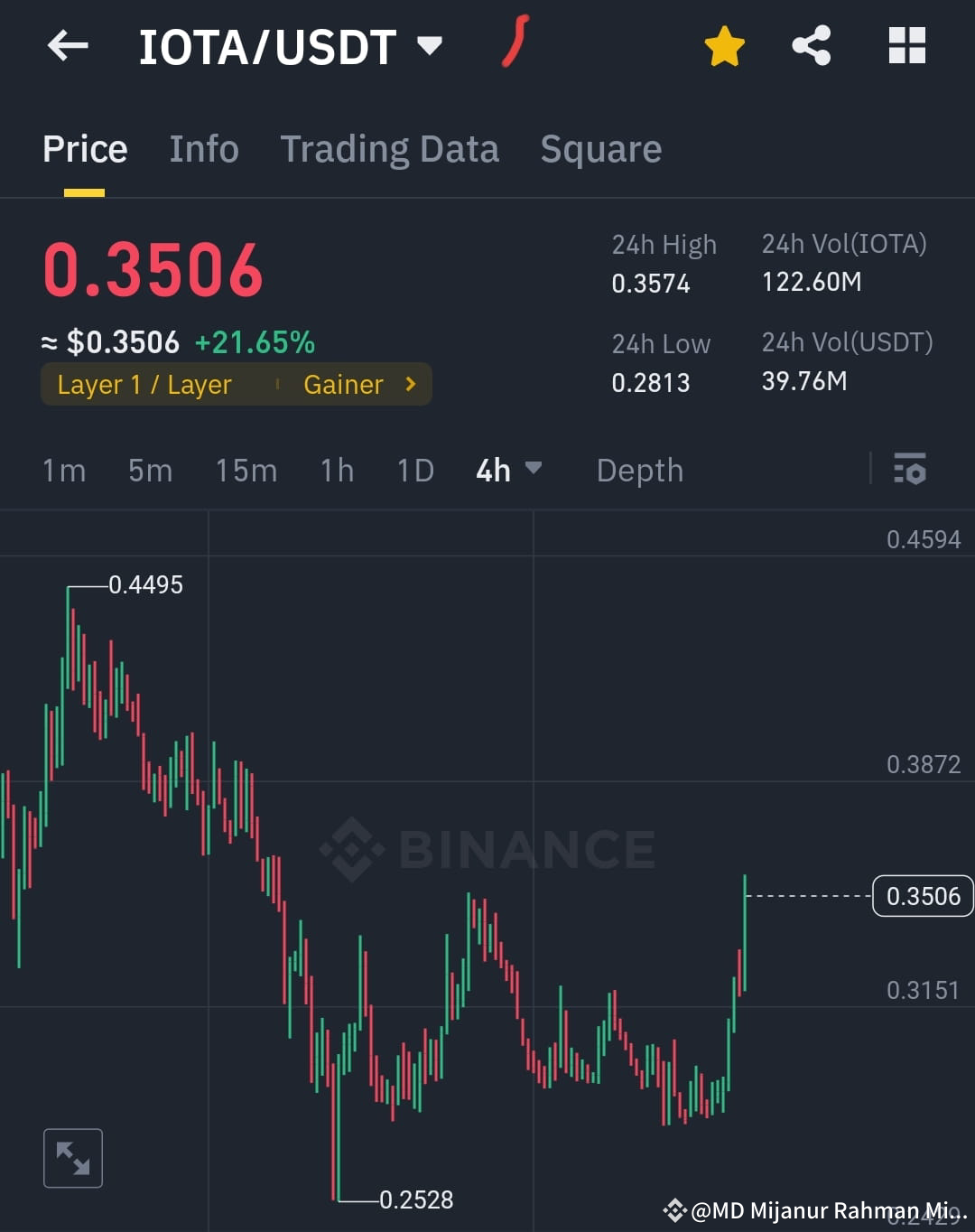Image resolution: width=975 pixels, height=1232 pixels.
Task: Mark IOTA/USDT as favorite with star icon
Action: [724, 46]
